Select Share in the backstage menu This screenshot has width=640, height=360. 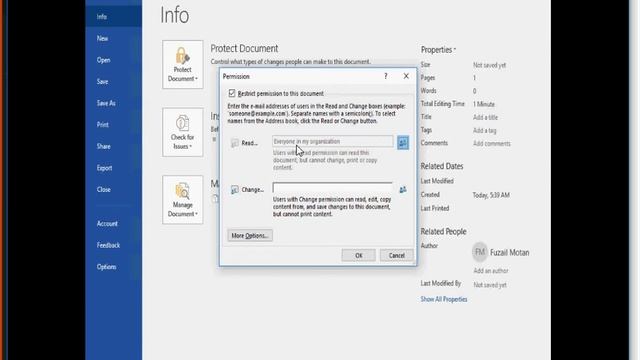click(x=114, y=147)
